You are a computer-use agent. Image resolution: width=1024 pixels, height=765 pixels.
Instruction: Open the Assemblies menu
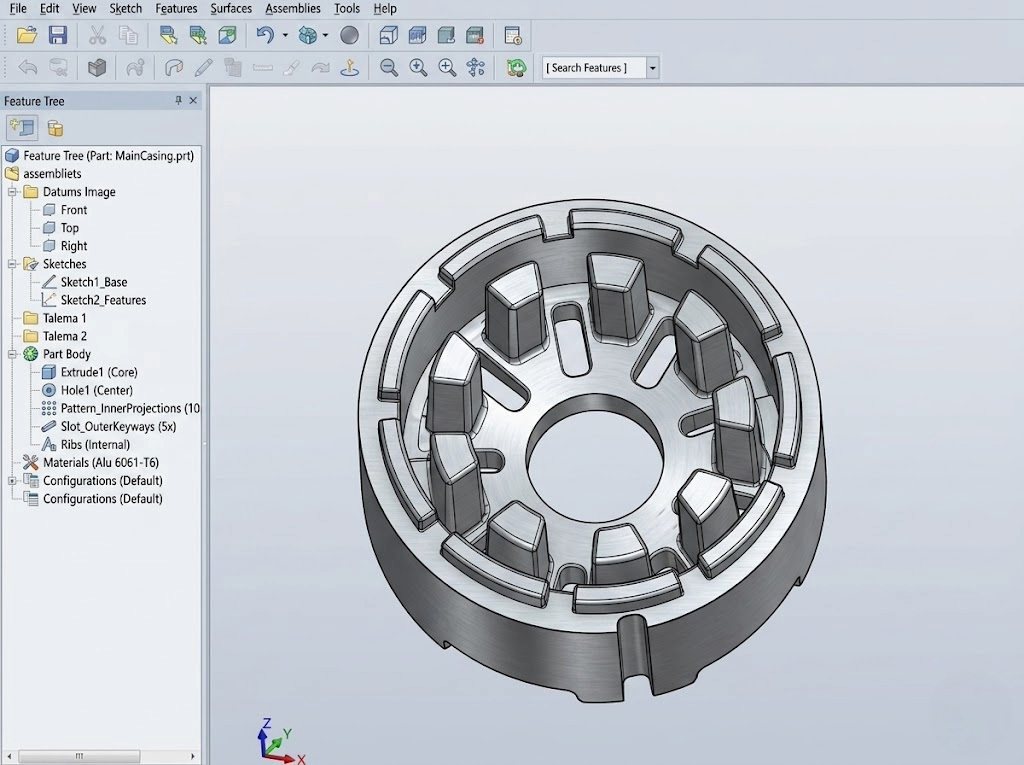coord(293,8)
